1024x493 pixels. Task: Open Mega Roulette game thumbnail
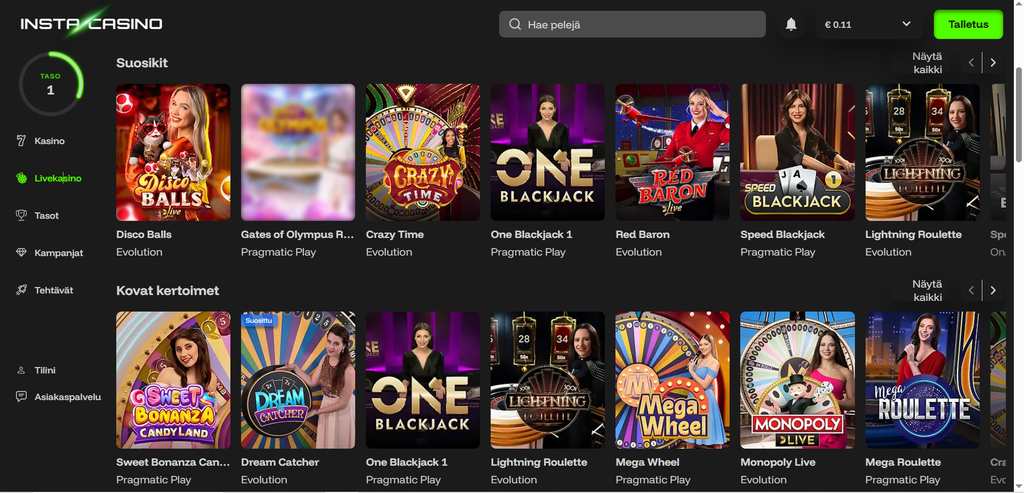(922, 380)
